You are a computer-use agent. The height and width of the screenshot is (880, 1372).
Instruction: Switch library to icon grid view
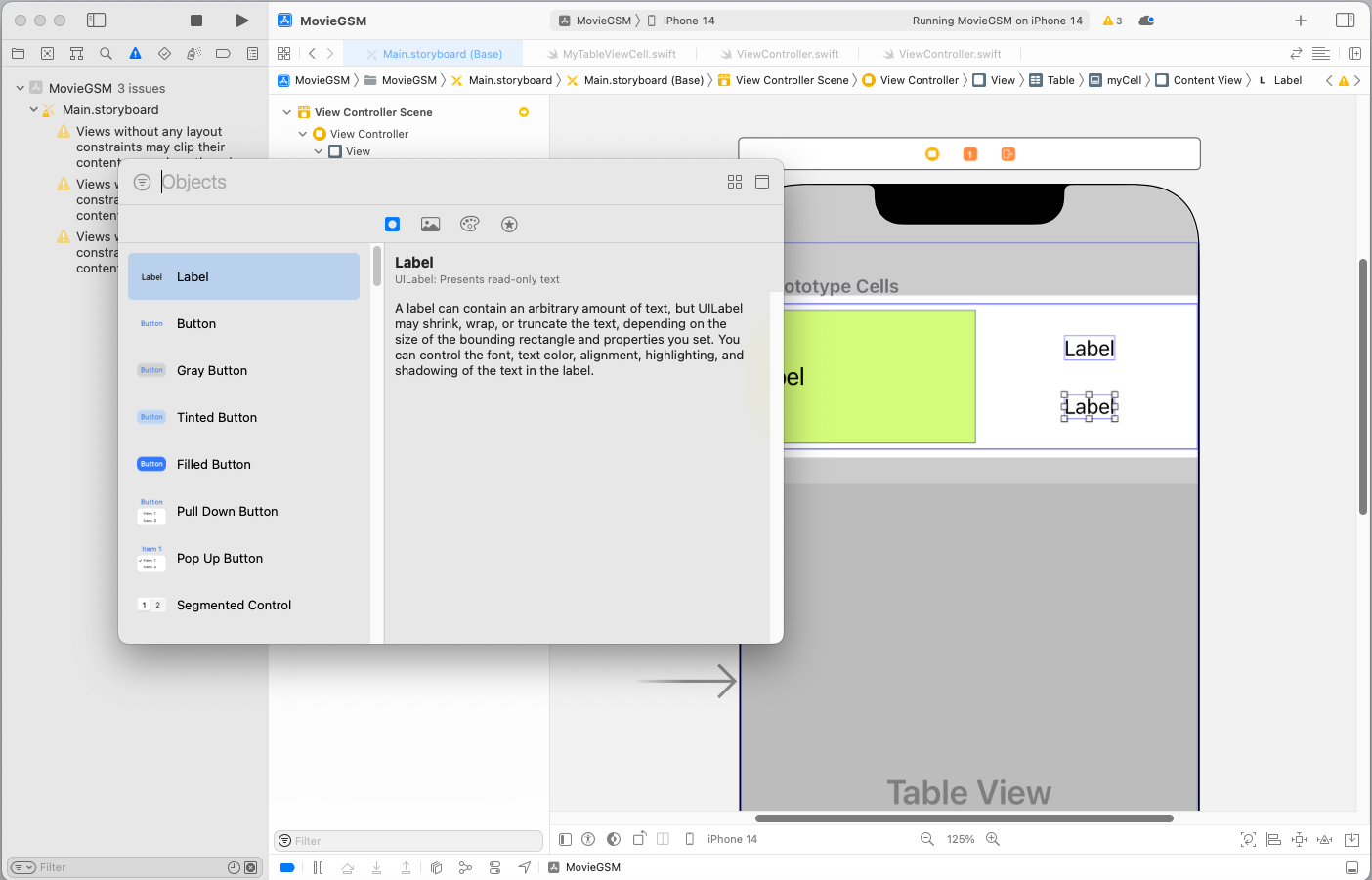click(735, 182)
